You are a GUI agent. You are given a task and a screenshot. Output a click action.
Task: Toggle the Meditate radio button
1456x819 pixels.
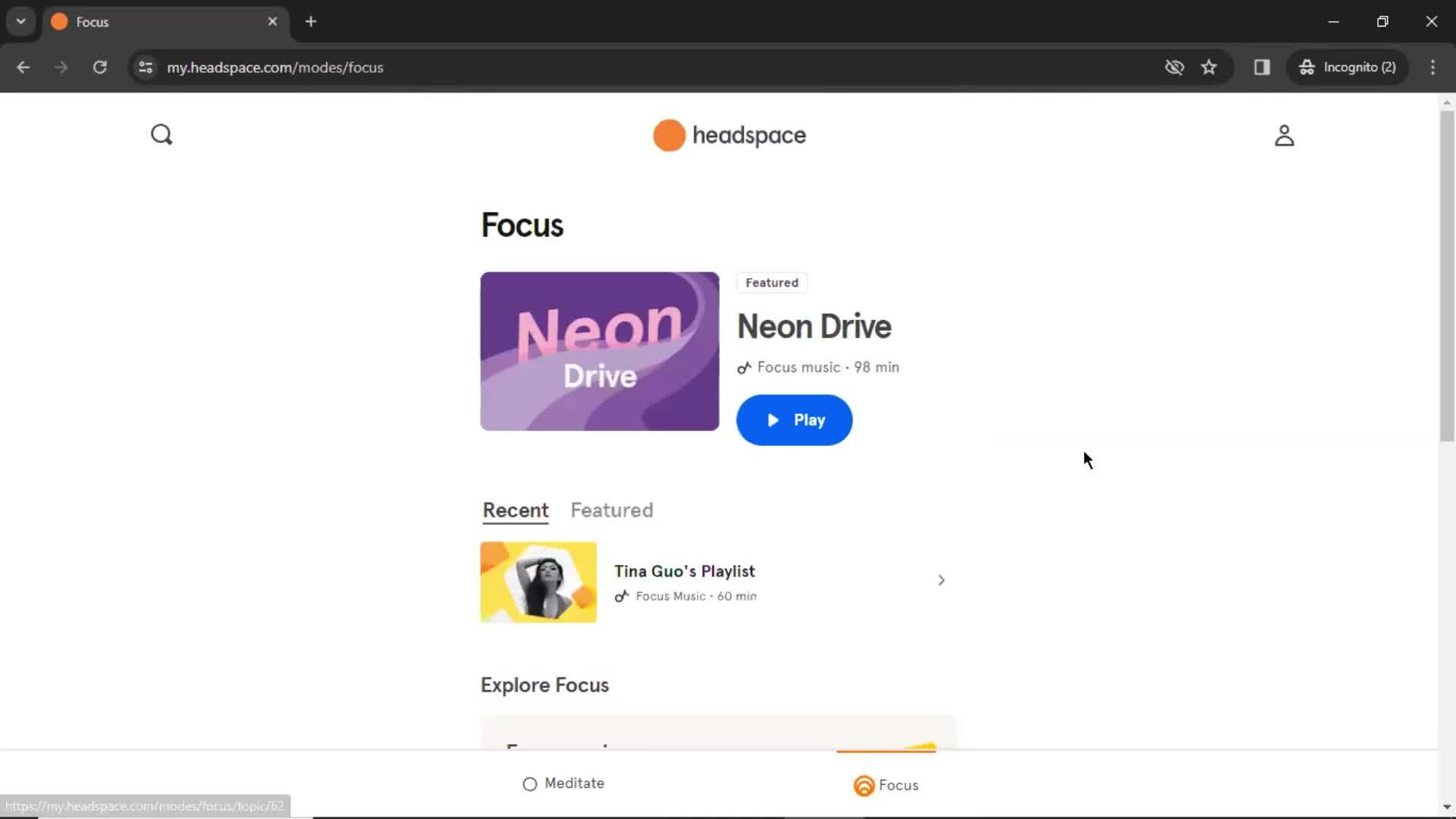click(530, 784)
